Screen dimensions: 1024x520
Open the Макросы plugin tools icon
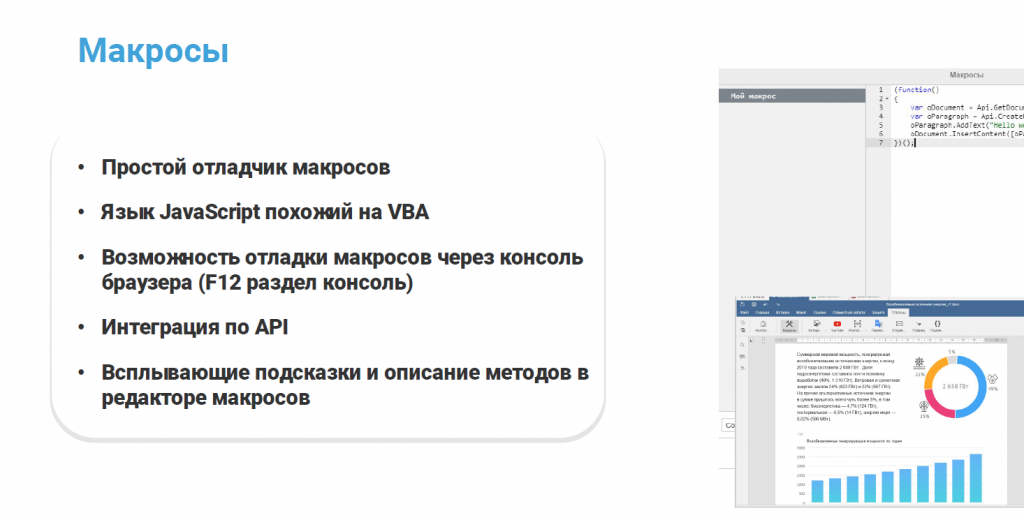790,324
